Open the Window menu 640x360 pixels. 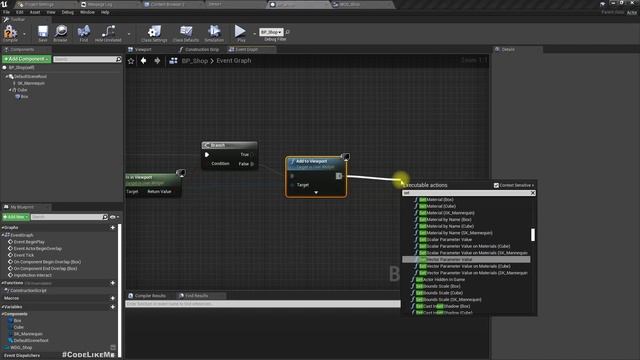[x=87, y=12]
